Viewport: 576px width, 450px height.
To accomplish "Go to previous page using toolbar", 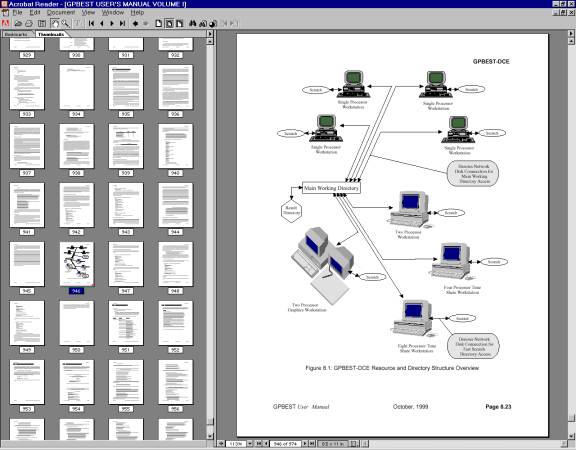I will (x=101, y=24).
